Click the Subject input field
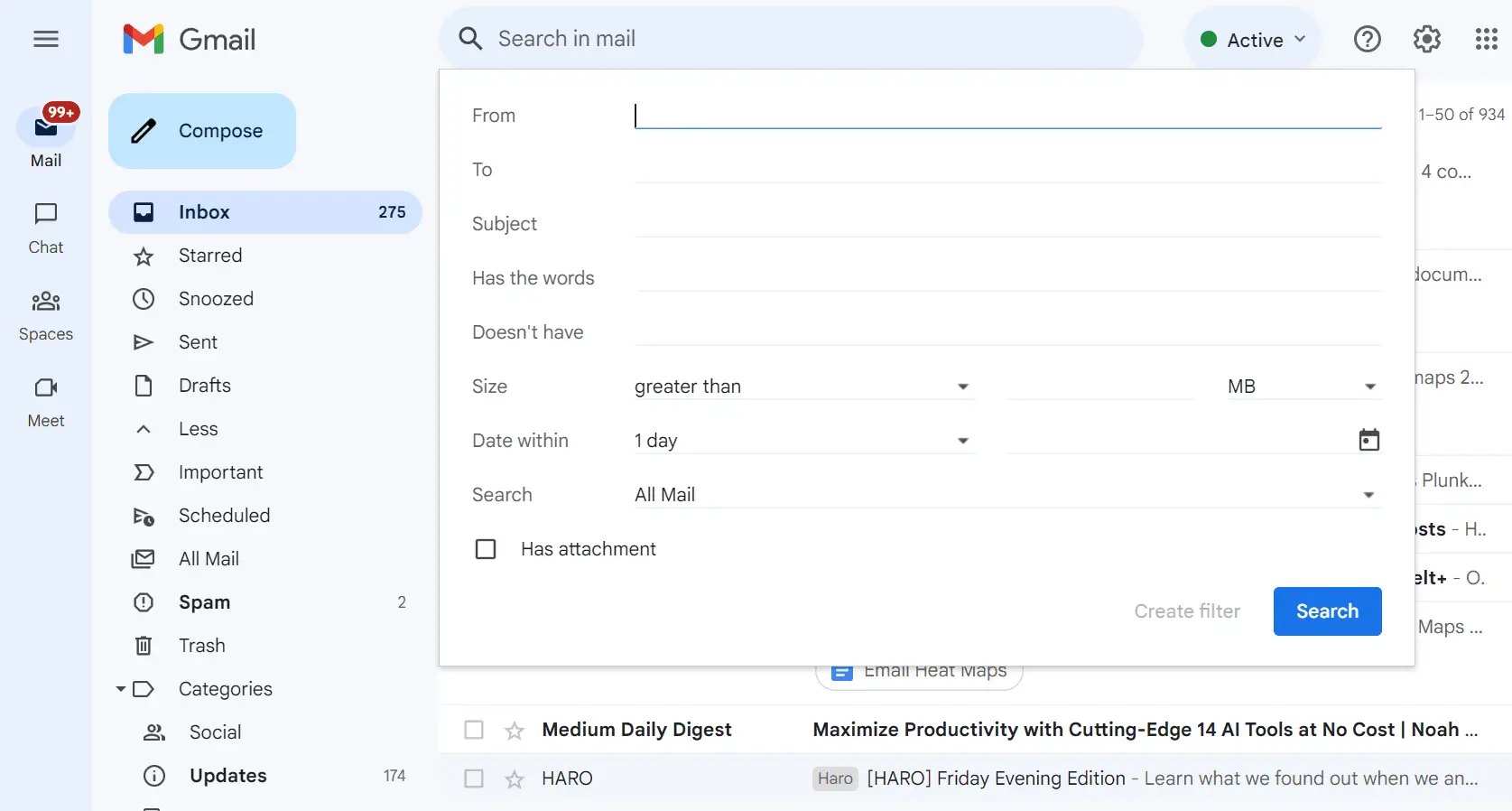This screenshot has height=811, width=1512. (x=1007, y=223)
